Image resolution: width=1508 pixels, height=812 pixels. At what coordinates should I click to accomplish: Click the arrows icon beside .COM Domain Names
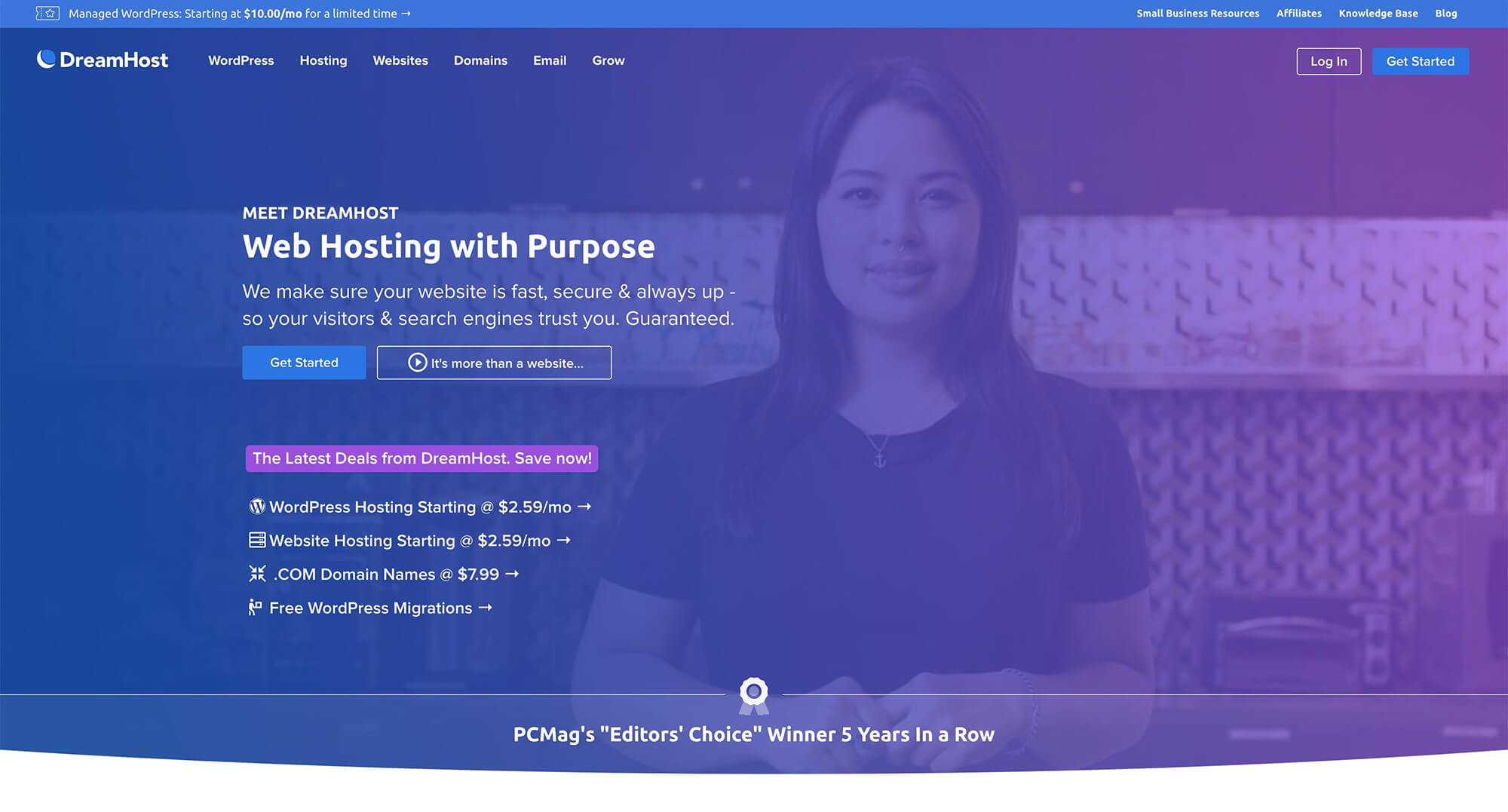pyautogui.click(x=257, y=574)
